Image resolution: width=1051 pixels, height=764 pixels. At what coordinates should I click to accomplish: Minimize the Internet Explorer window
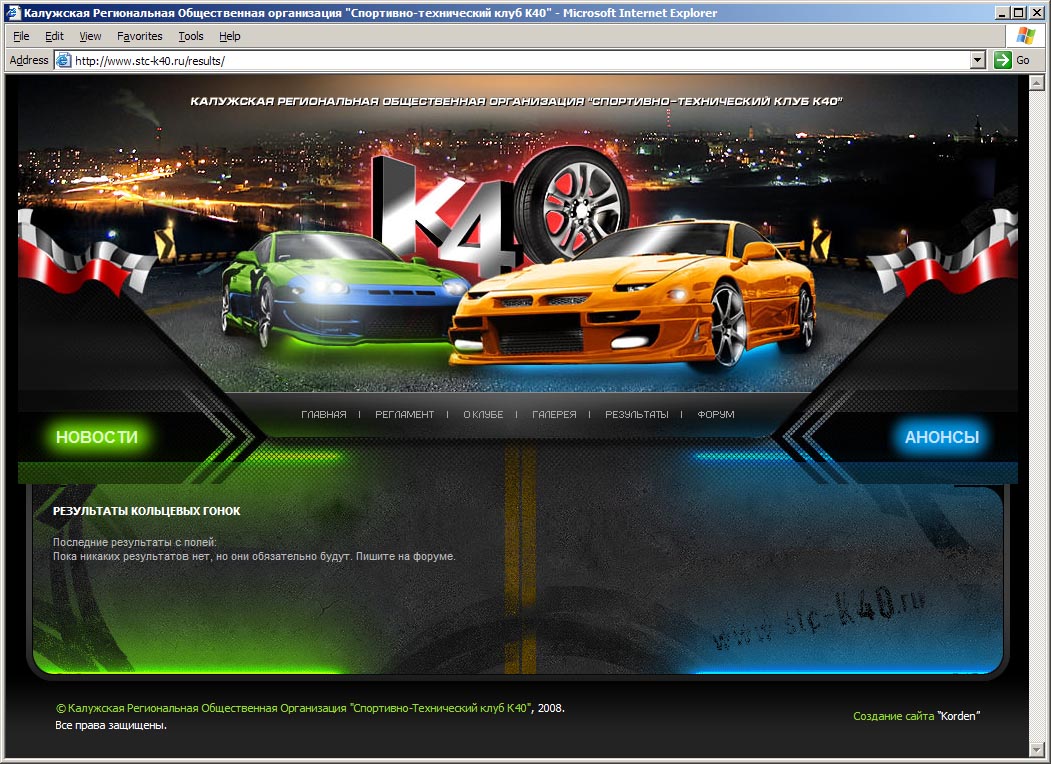[x=1002, y=13]
